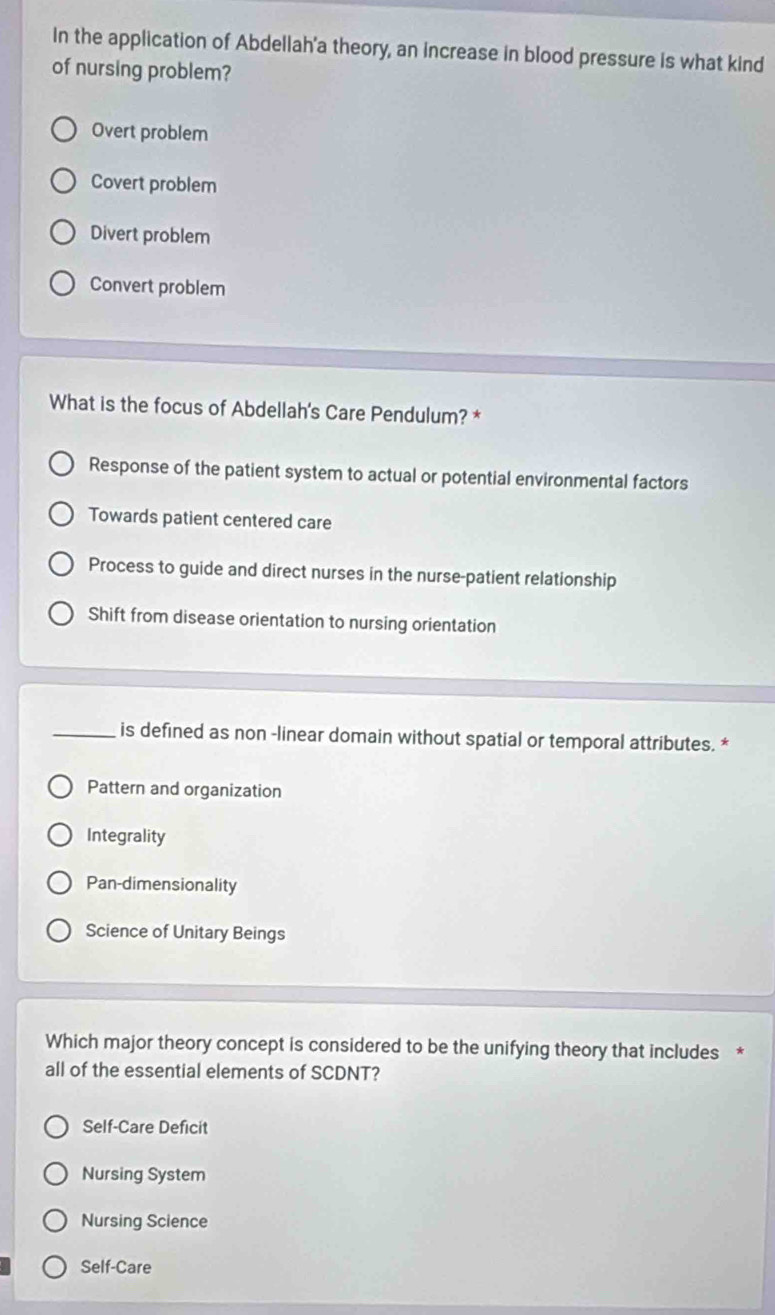Select the Overt problem radio button

coord(64,131)
